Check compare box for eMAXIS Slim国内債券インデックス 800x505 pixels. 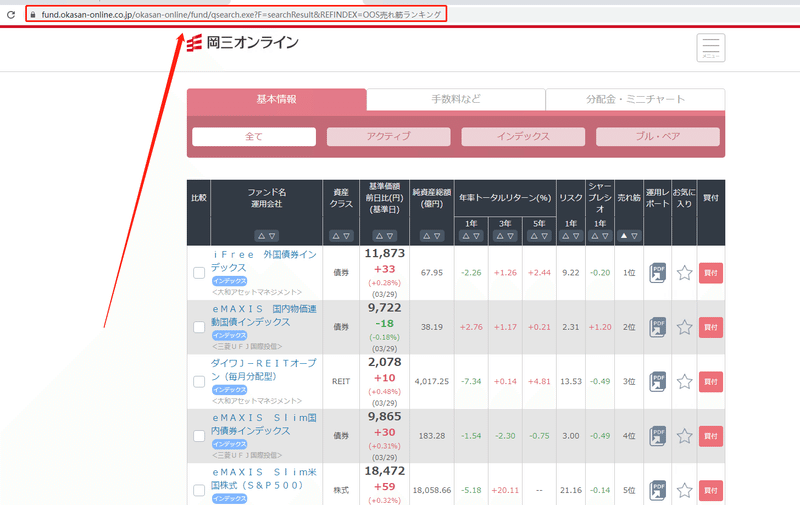click(199, 436)
